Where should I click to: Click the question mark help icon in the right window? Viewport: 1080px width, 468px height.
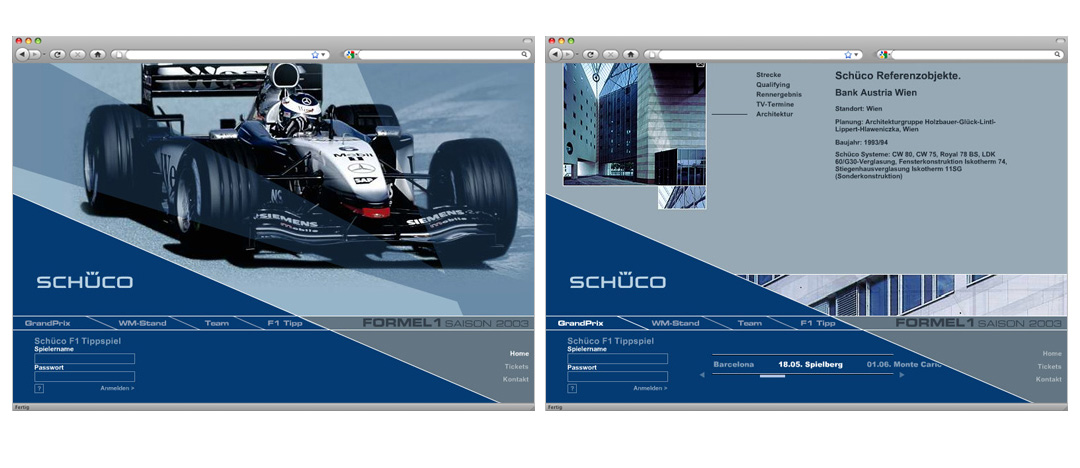pyautogui.click(x=572, y=389)
